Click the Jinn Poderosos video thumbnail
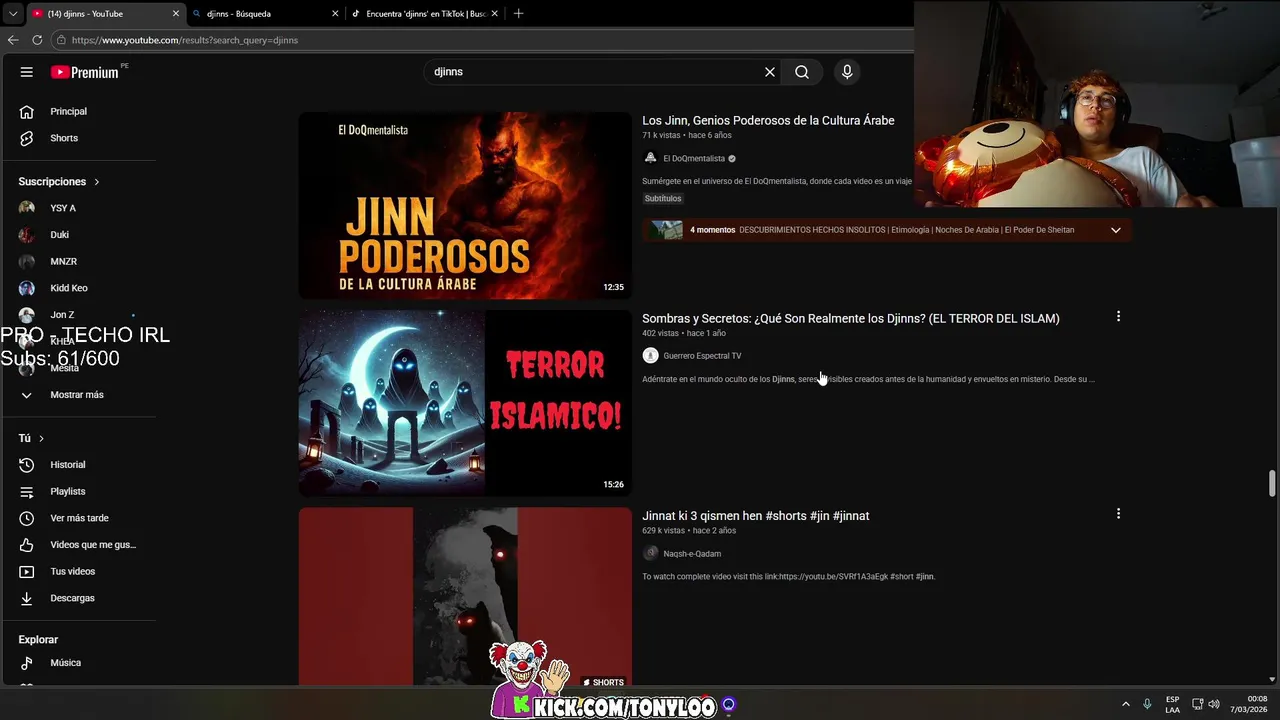 465,205
